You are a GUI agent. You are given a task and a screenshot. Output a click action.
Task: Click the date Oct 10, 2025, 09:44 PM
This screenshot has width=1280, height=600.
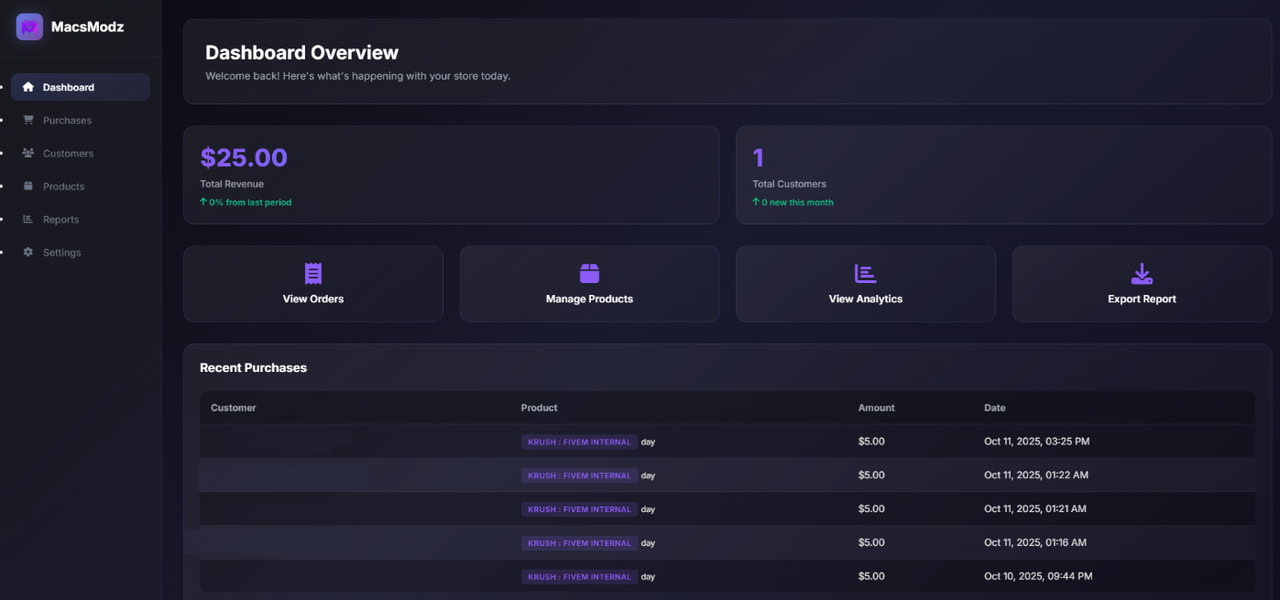point(1038,576)
